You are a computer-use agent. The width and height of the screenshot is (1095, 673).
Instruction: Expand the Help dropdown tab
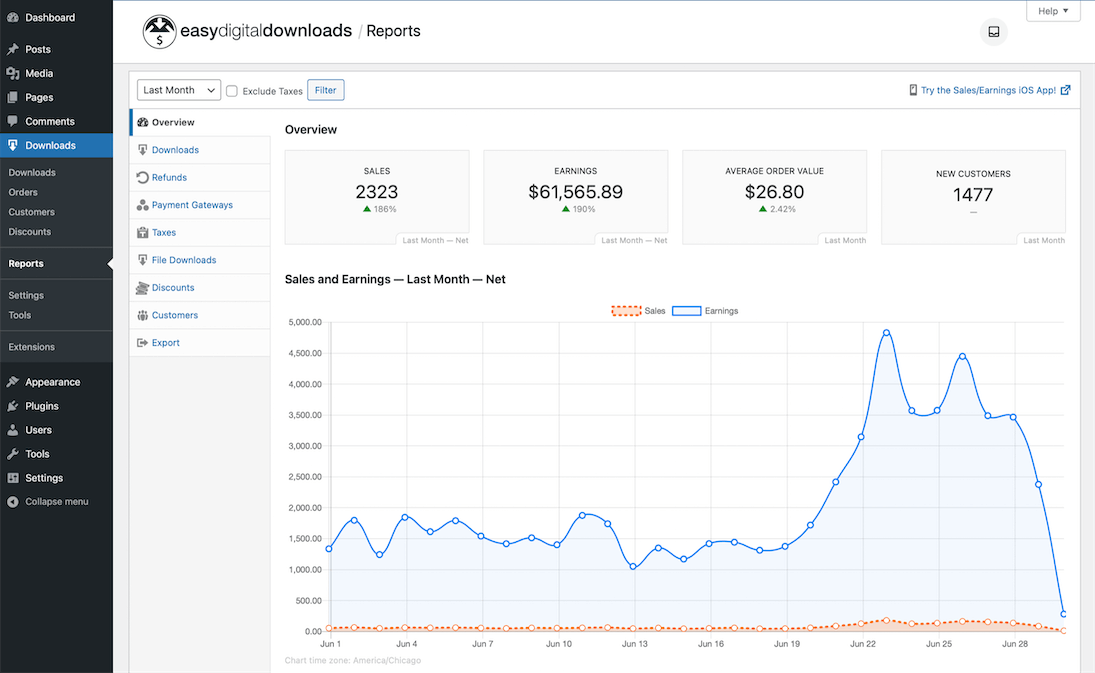click(x=1052, y=10)
